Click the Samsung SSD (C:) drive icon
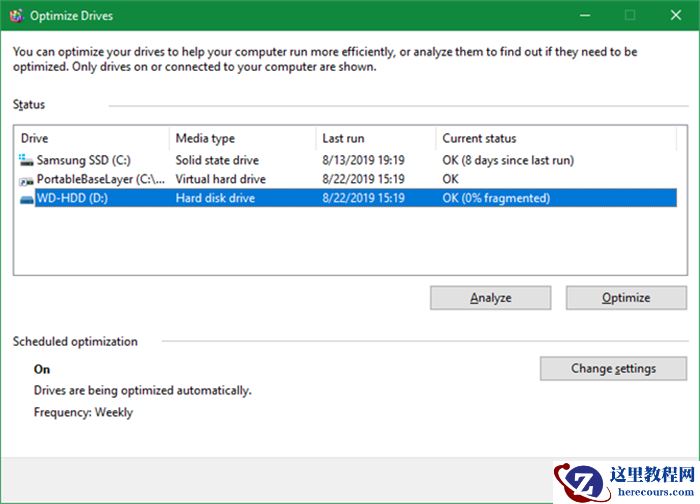This screenshot has height=504, width=700. pos(26,160)
